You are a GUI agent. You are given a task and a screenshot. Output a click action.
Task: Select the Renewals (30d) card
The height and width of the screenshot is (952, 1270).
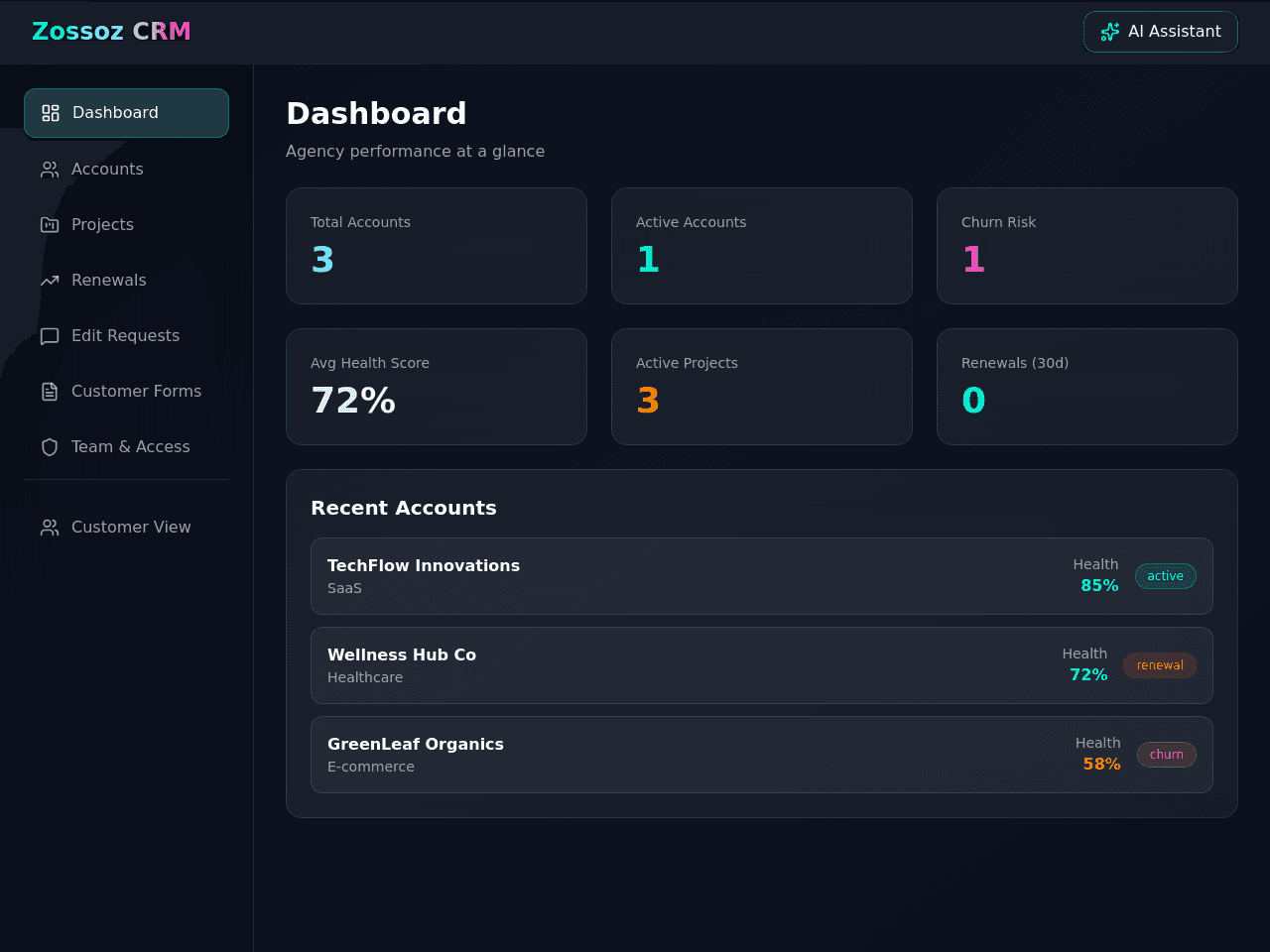(x=1087, y=387)
